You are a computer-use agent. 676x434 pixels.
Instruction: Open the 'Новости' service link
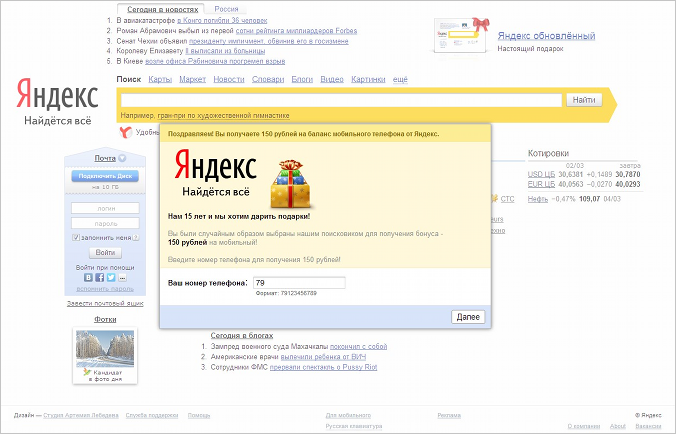point(229,79)
